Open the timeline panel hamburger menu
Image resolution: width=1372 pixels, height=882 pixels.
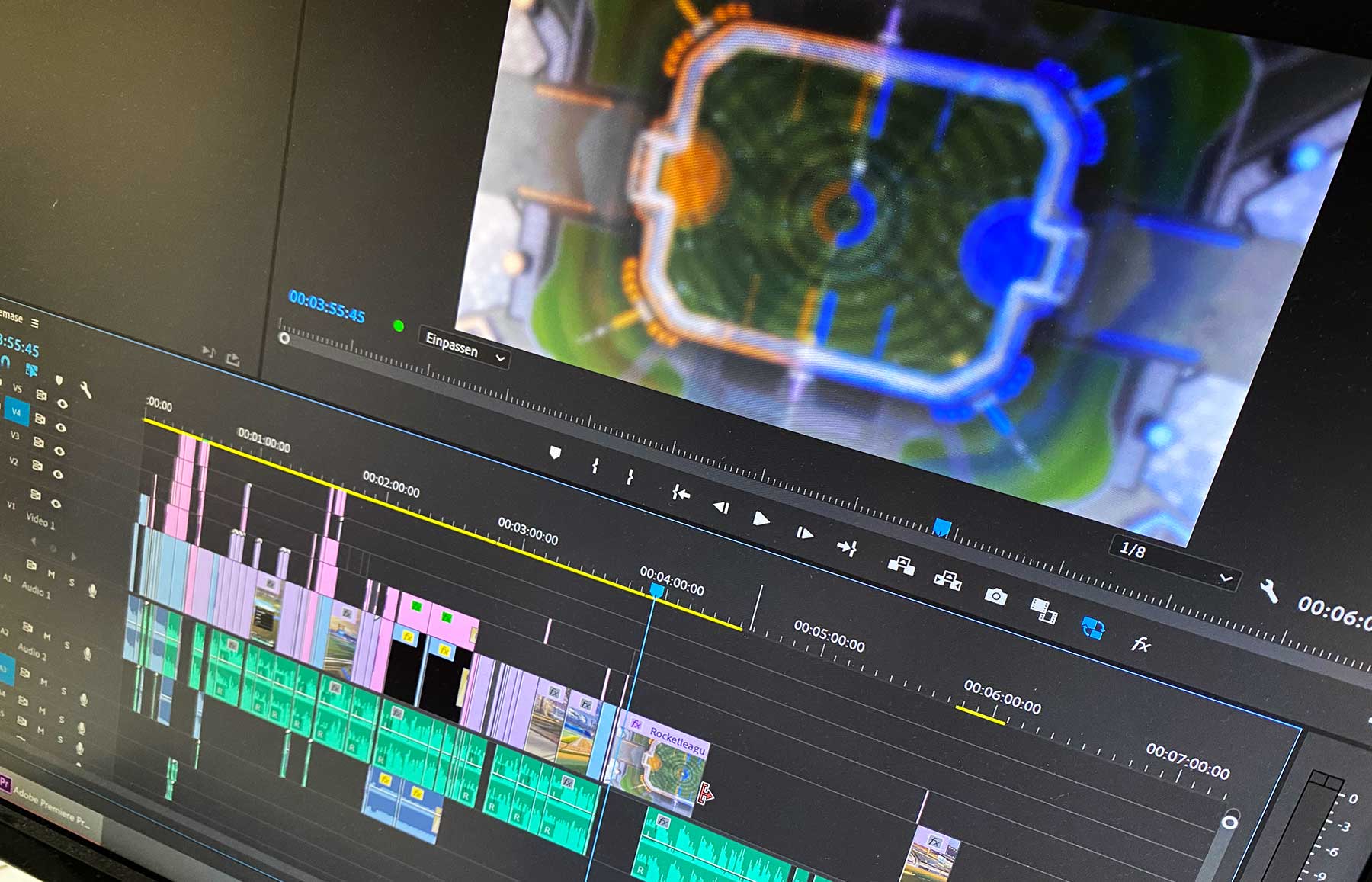coord(35,323)
